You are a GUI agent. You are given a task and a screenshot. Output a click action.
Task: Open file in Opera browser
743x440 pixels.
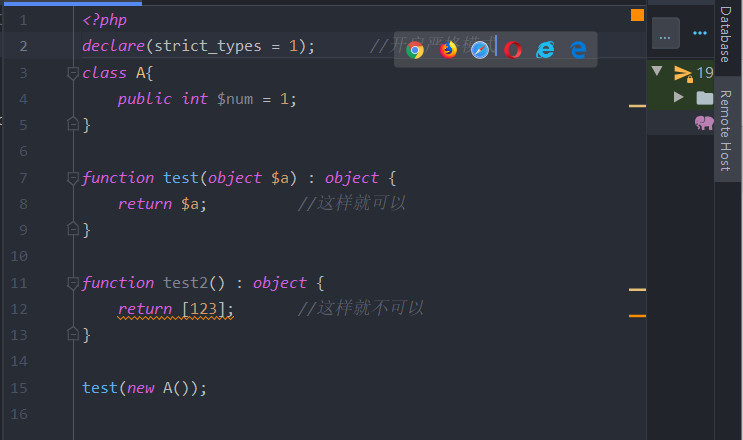(x=513, y=50)
